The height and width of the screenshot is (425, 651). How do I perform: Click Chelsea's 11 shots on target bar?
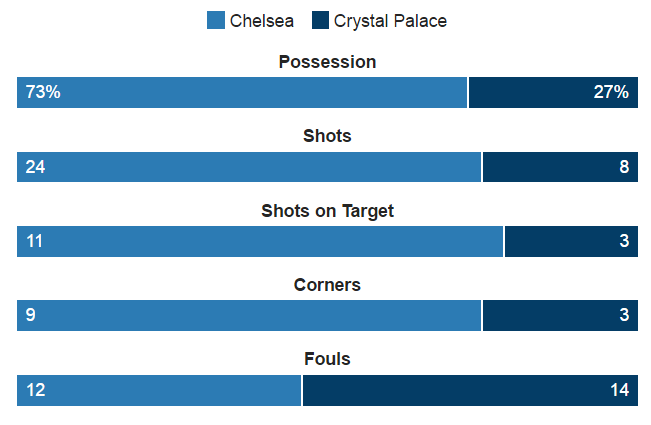(x=260, y=241)
